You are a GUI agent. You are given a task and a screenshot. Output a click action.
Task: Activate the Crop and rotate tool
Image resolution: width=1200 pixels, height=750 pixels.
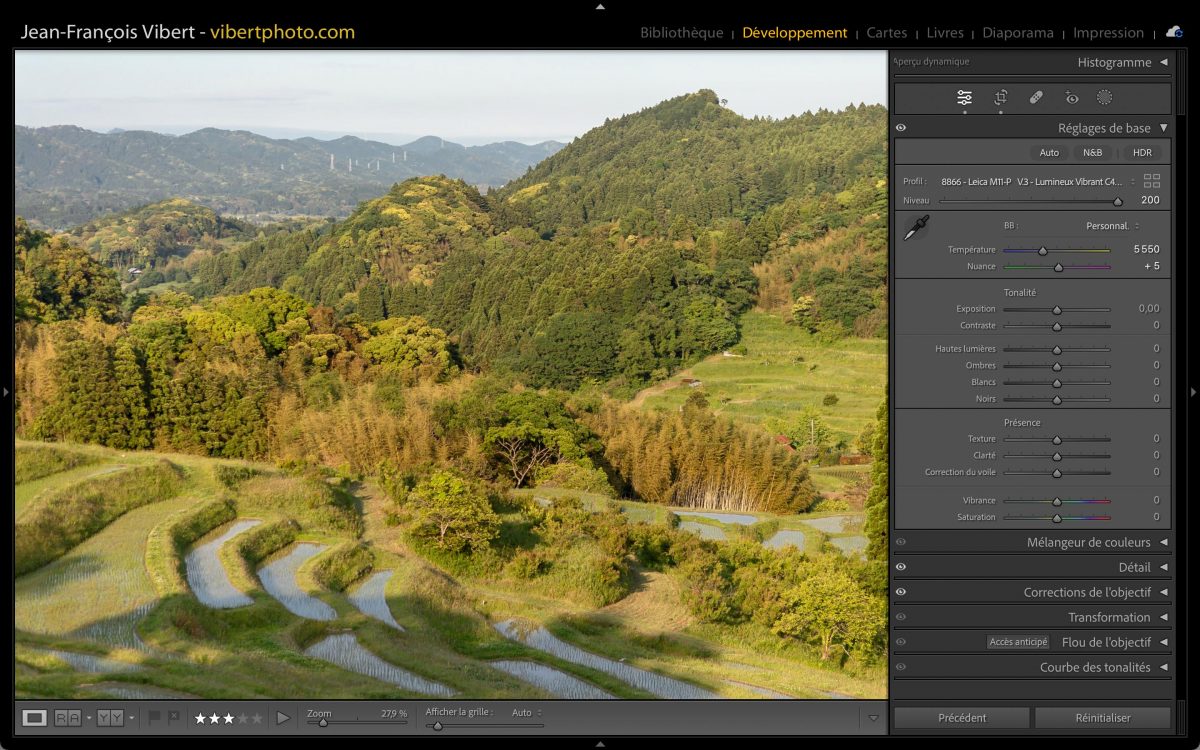point(1000,97)
